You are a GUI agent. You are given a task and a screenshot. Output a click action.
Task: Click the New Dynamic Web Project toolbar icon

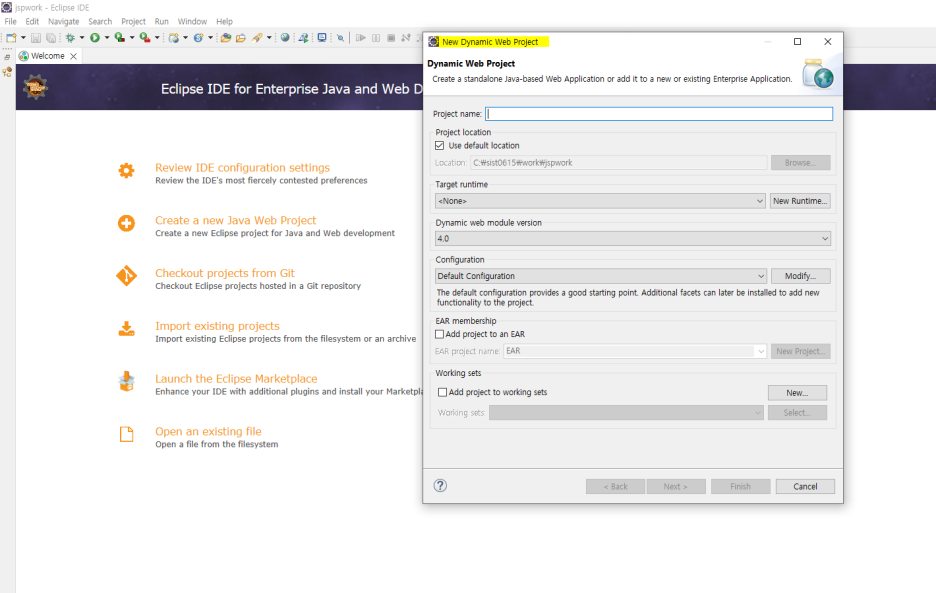point(174,38)
